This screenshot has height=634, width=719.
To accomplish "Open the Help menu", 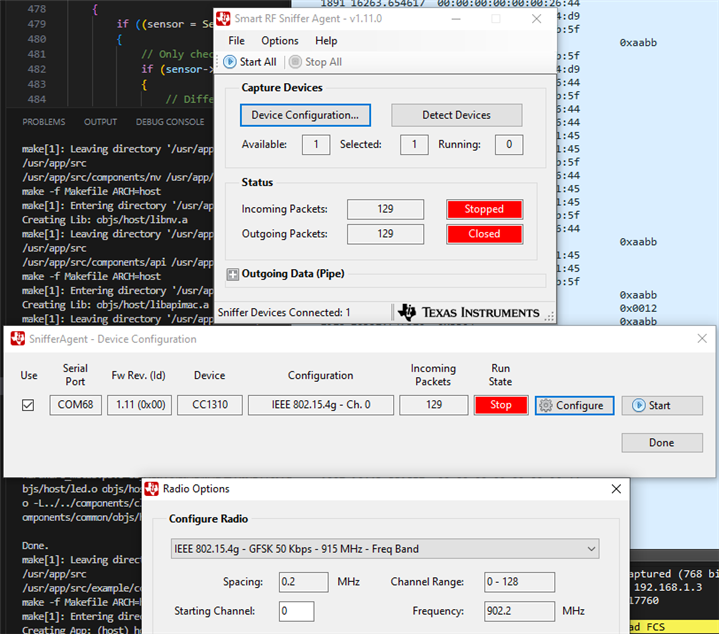I will [326, 41].
